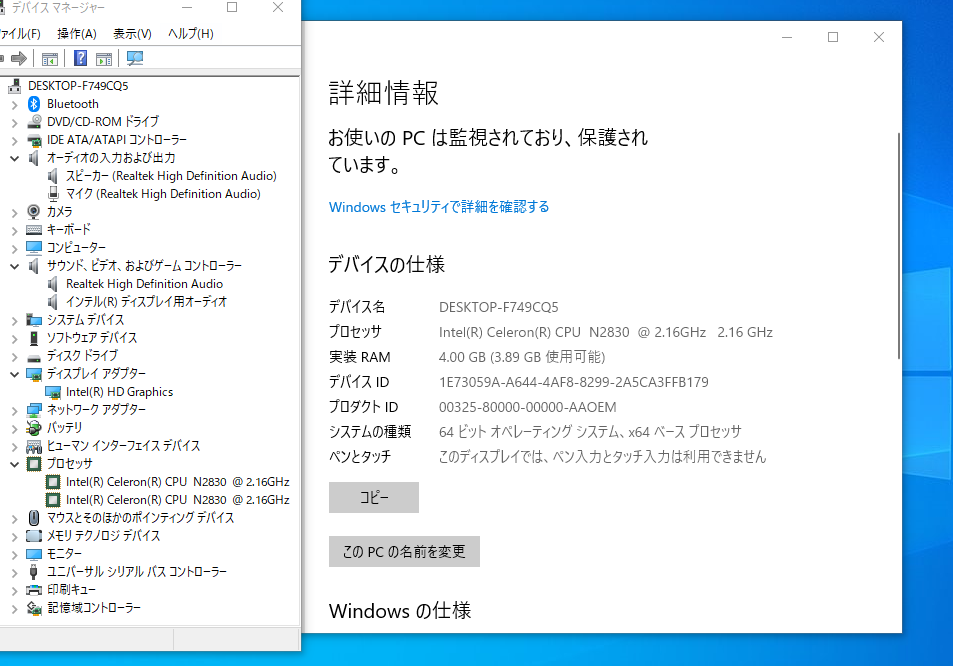Open the ファイル(F) menu
This screenshot has height=666, width=953.
[19, 33]
